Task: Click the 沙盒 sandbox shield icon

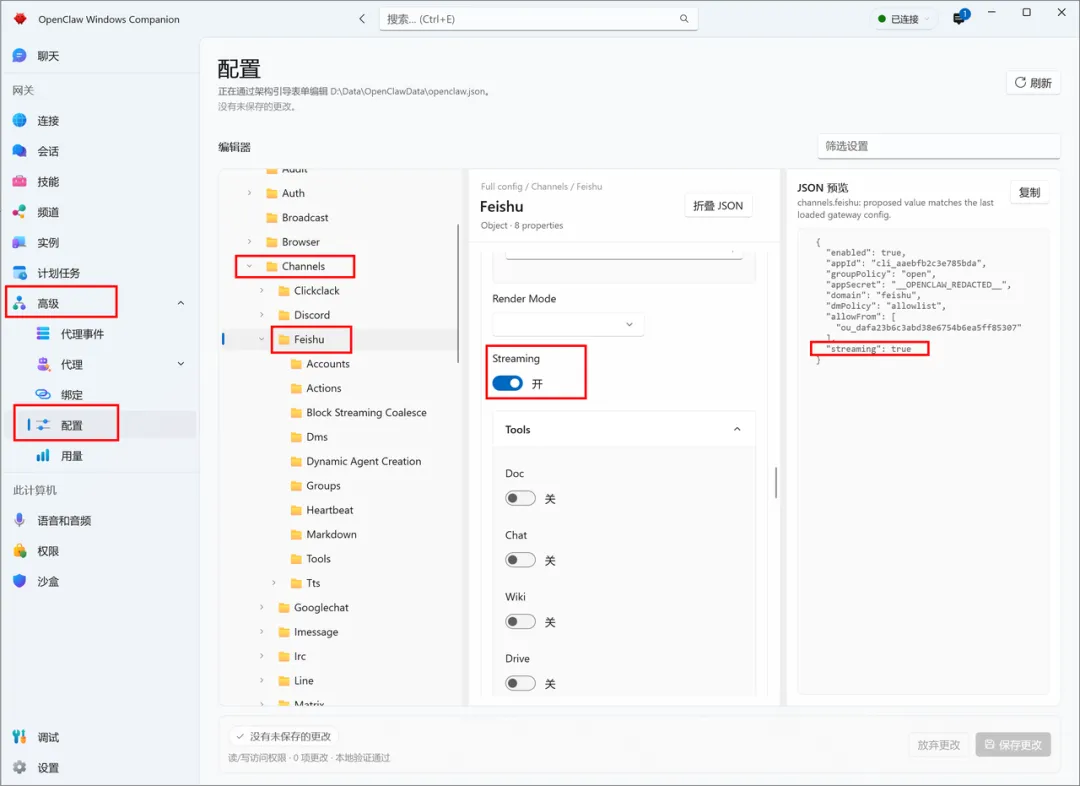Action: [19, 581]
